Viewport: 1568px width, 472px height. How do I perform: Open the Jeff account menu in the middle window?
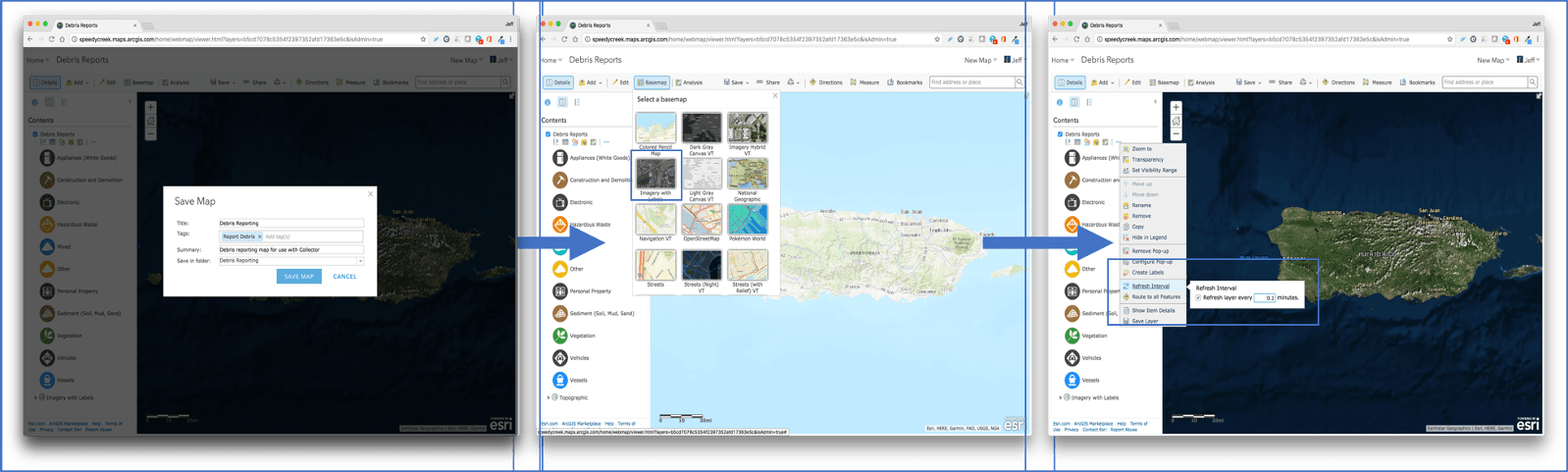tap(1017, 60)
